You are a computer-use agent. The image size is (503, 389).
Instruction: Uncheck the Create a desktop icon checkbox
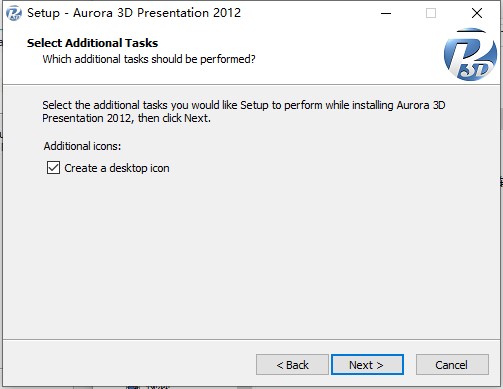click(x=53, y=168)
